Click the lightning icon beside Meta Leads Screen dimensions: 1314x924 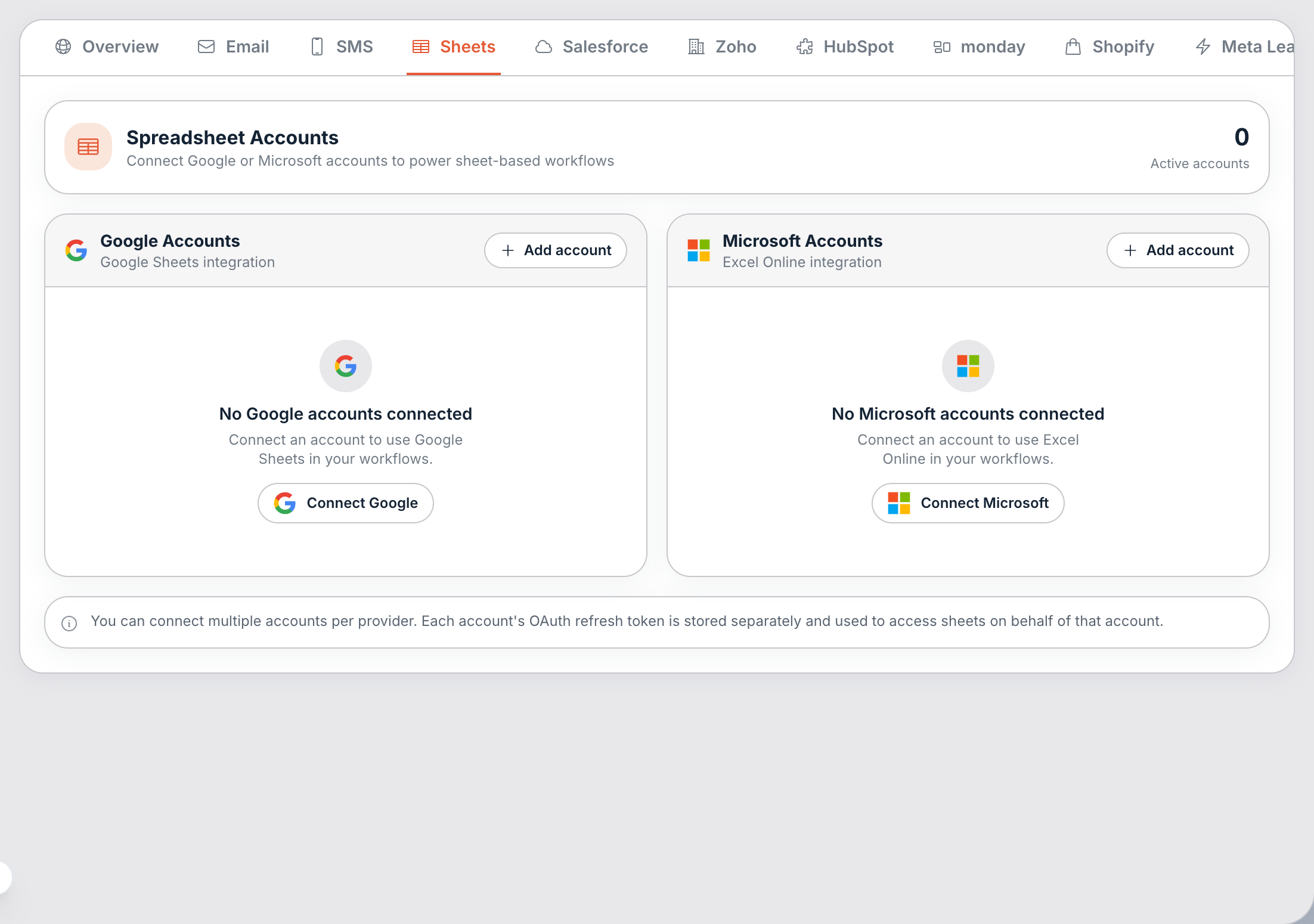pos(1203,46)
